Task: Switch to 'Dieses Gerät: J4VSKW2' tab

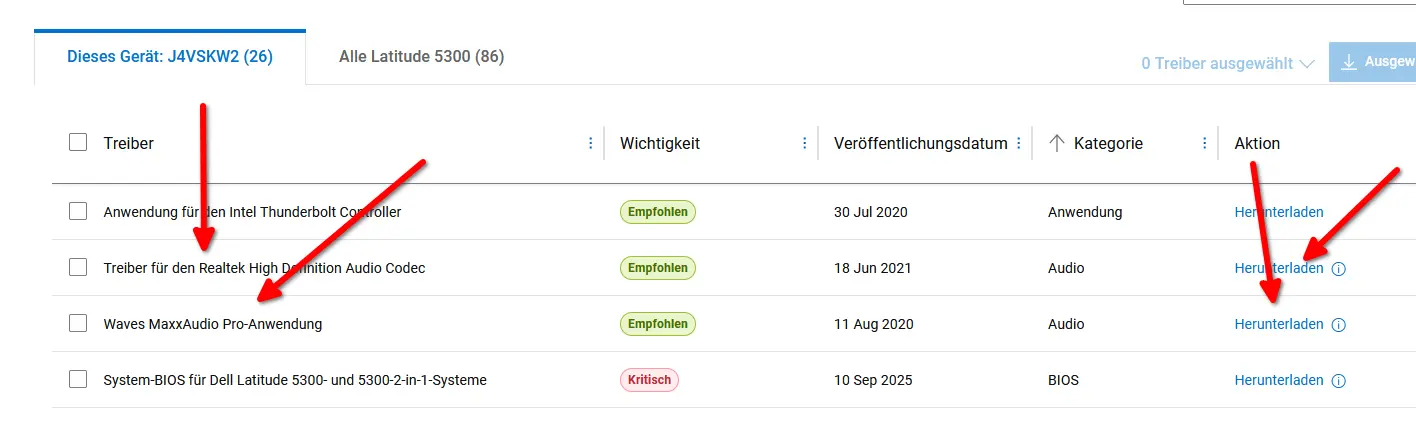Action: point(170,57)
